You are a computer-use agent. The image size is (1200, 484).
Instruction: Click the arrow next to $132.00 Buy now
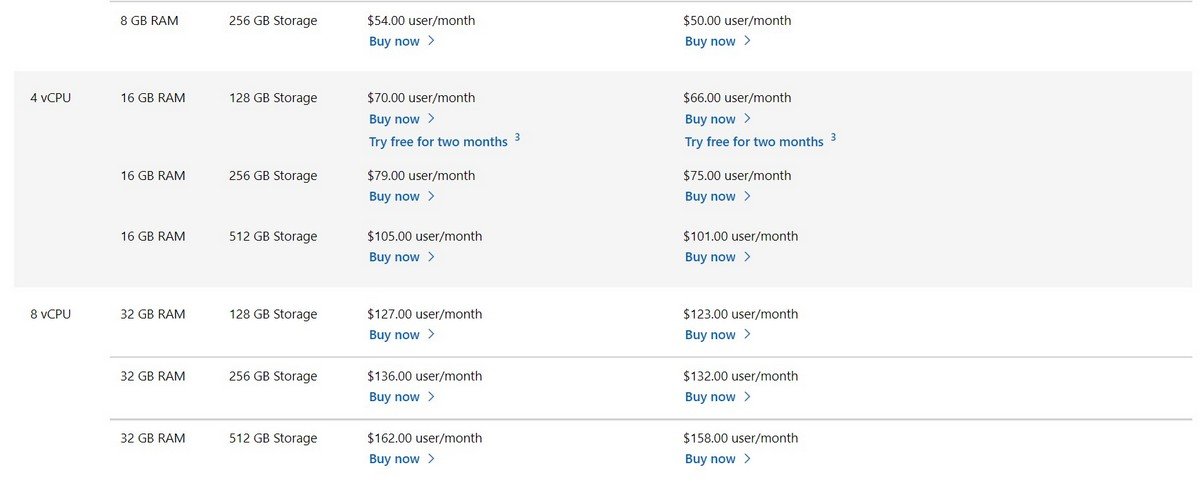point(747,397)
